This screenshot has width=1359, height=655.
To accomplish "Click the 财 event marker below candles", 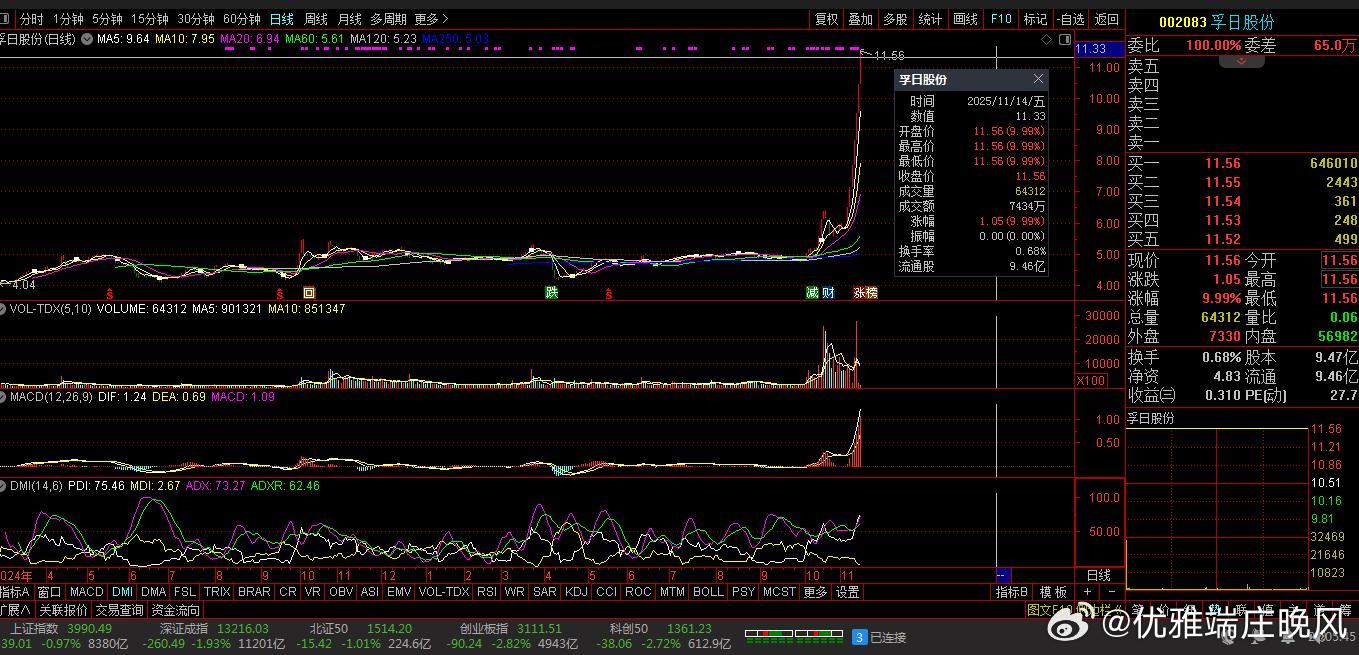I will click(828, 293).
